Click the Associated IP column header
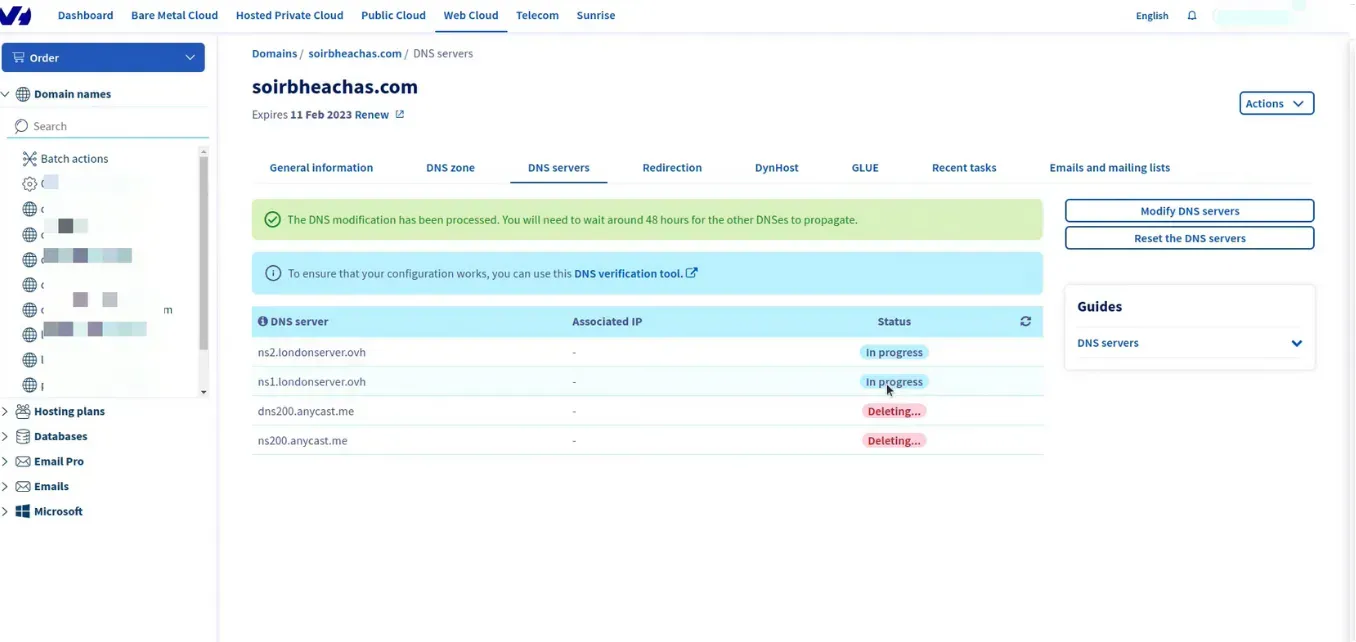1356x642 pixels. coord(607,322)
